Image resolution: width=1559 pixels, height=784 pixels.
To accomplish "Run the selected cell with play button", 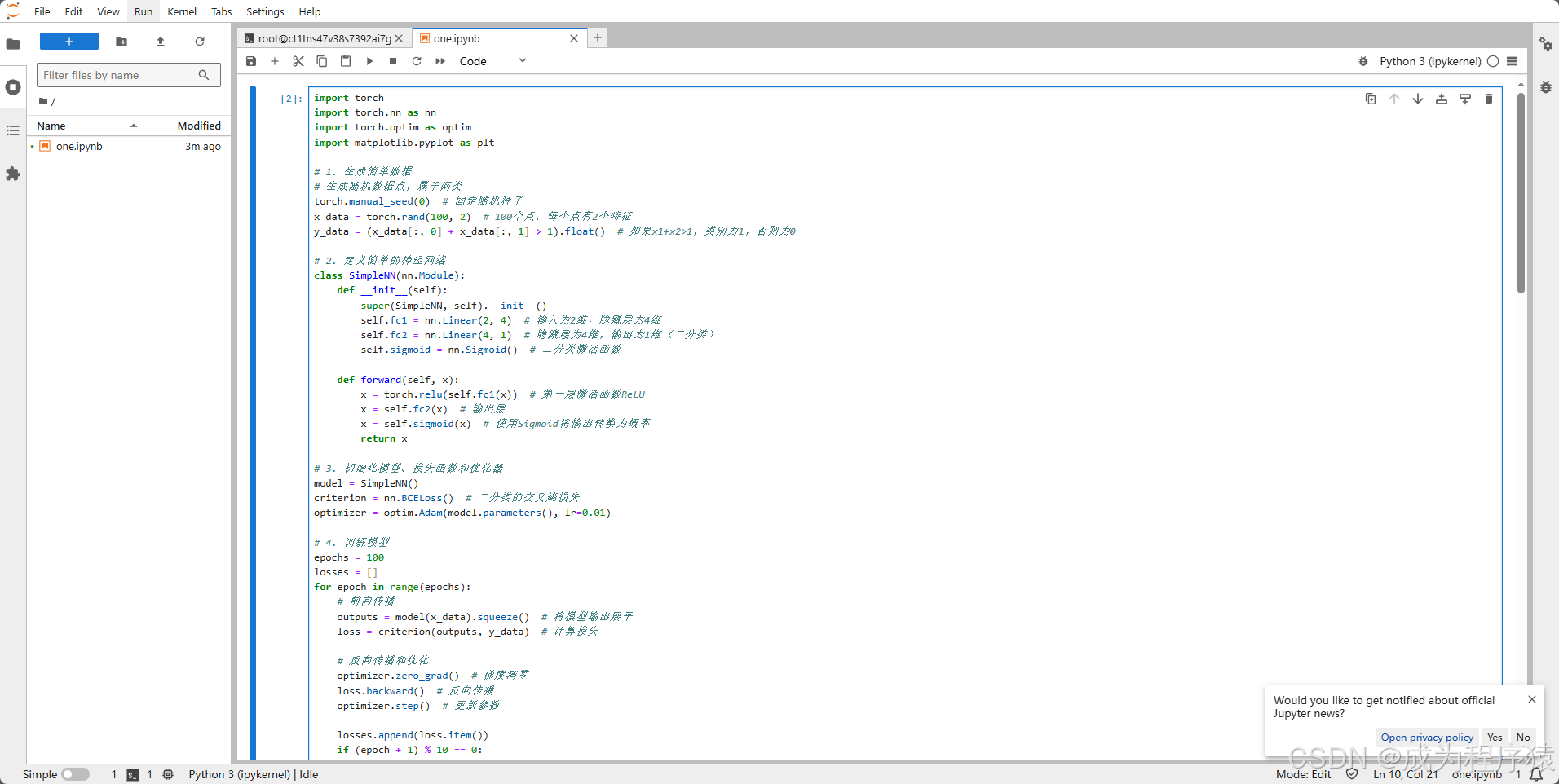I will 369,61.
